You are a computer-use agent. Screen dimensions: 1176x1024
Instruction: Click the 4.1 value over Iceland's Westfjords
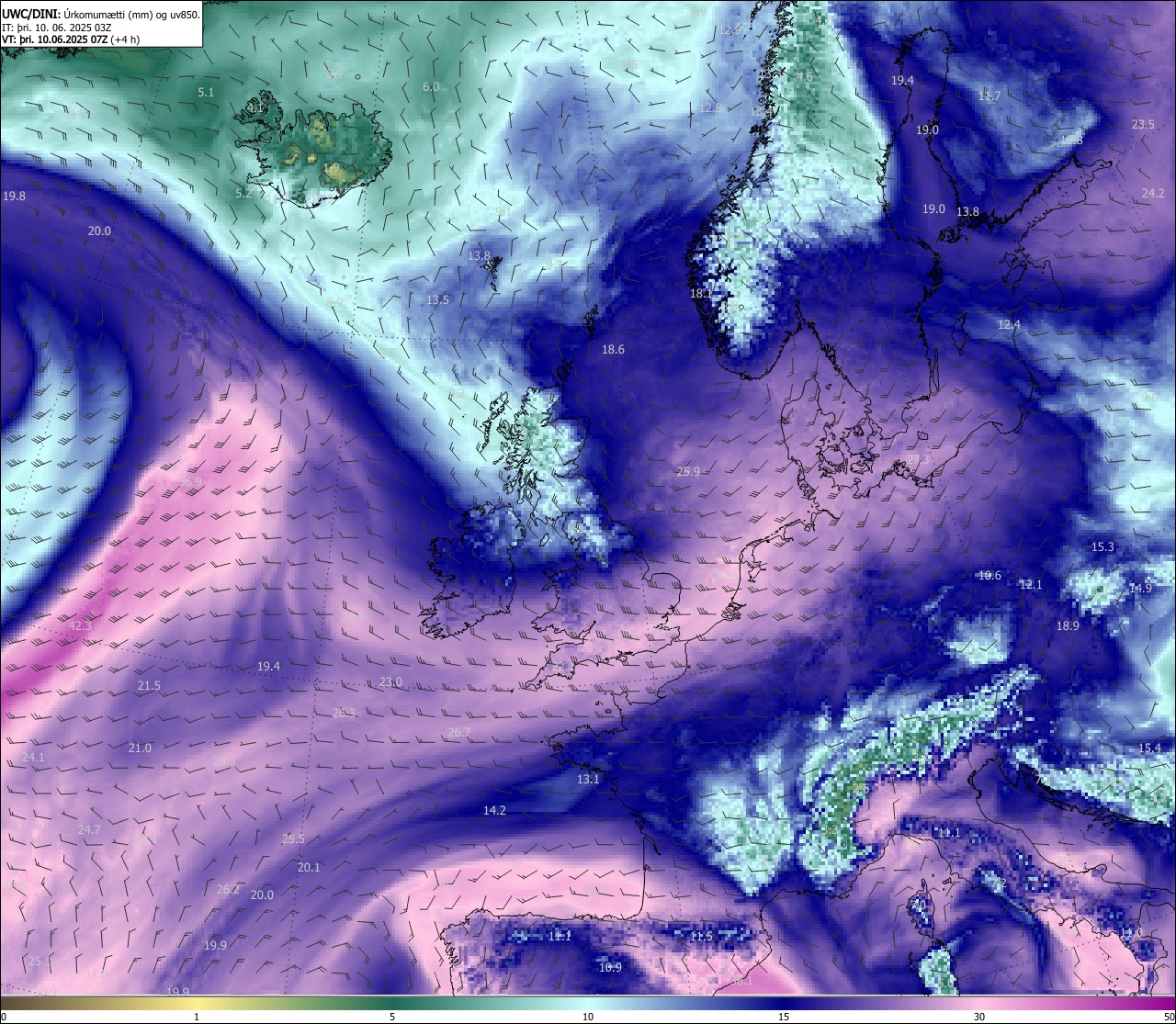point(255,108)
